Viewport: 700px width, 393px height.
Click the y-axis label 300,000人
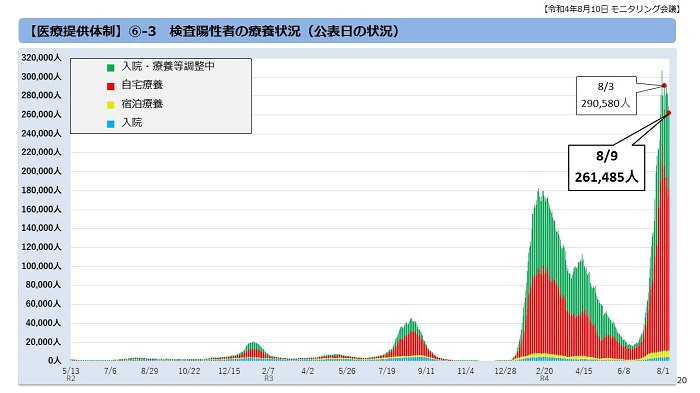pos(41,77)
